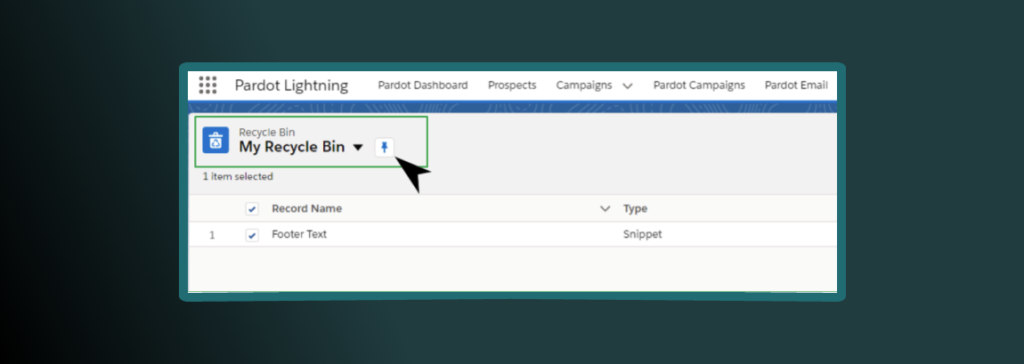The width and height of the screenshot is (1024, 364).
Task: Open the Campaigns tab
Action: click(584, 85)
